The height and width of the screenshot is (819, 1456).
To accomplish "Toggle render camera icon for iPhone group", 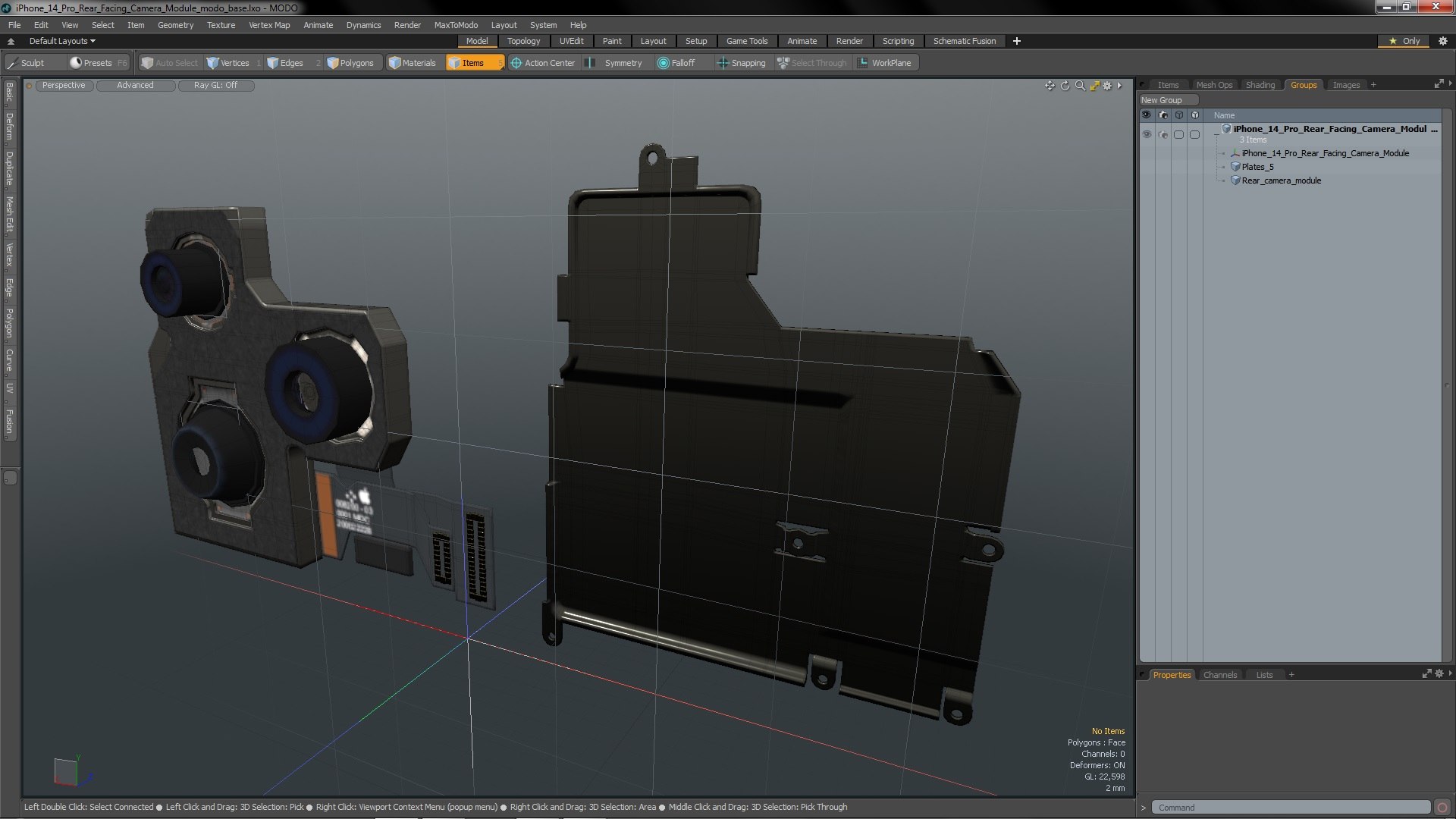I will click(x=1163, y=134).
